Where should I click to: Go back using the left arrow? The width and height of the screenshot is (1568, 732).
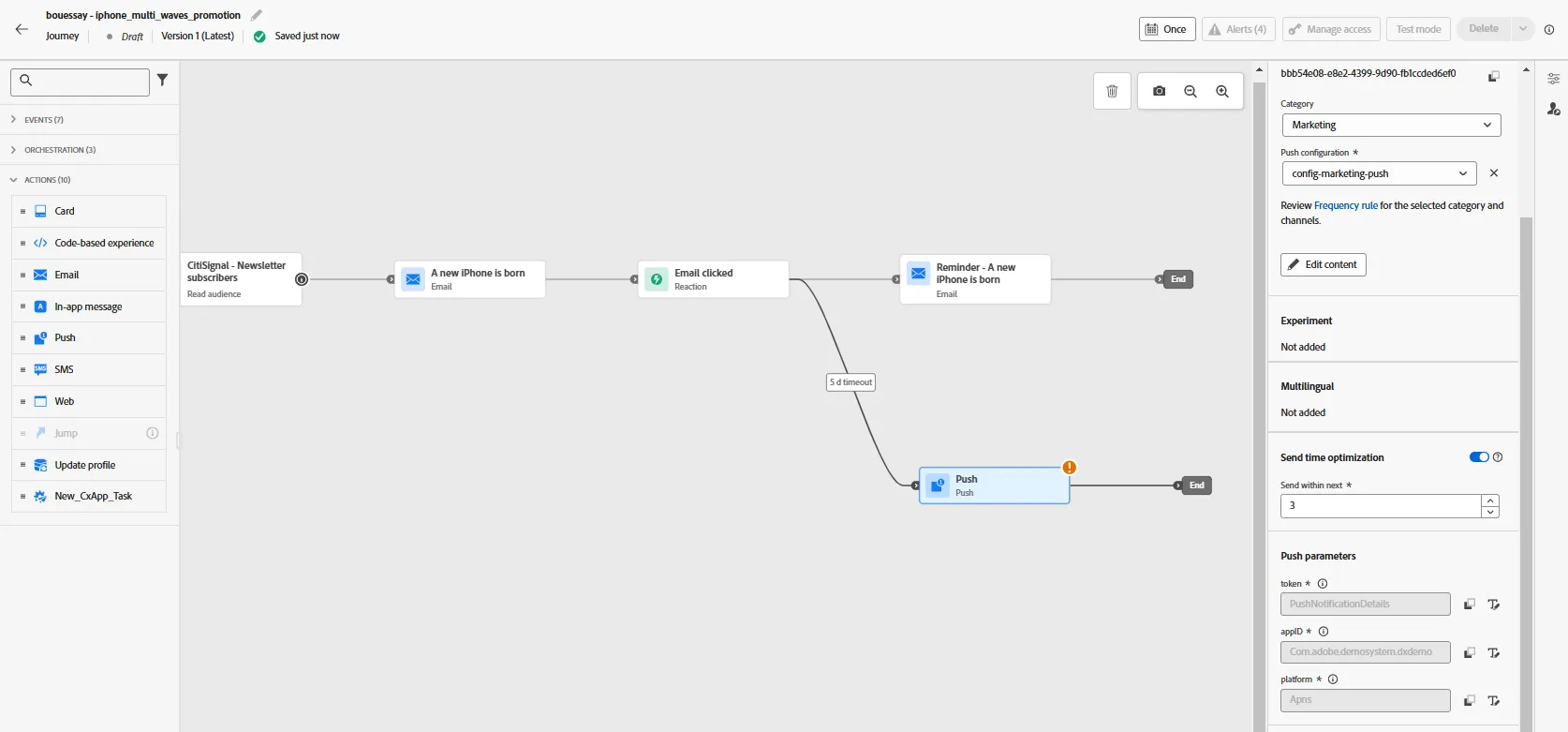pyautogui.click(x=22, y=29)
